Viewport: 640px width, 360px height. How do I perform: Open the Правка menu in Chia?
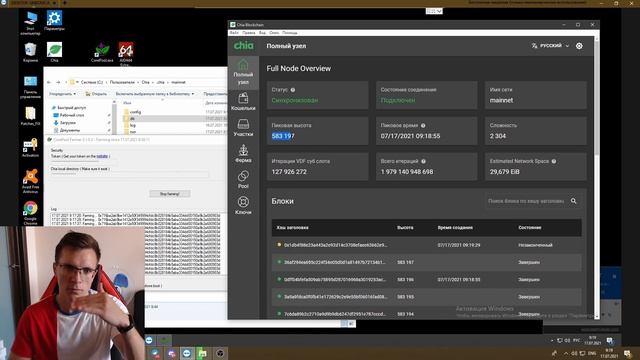tap(249, 33)
